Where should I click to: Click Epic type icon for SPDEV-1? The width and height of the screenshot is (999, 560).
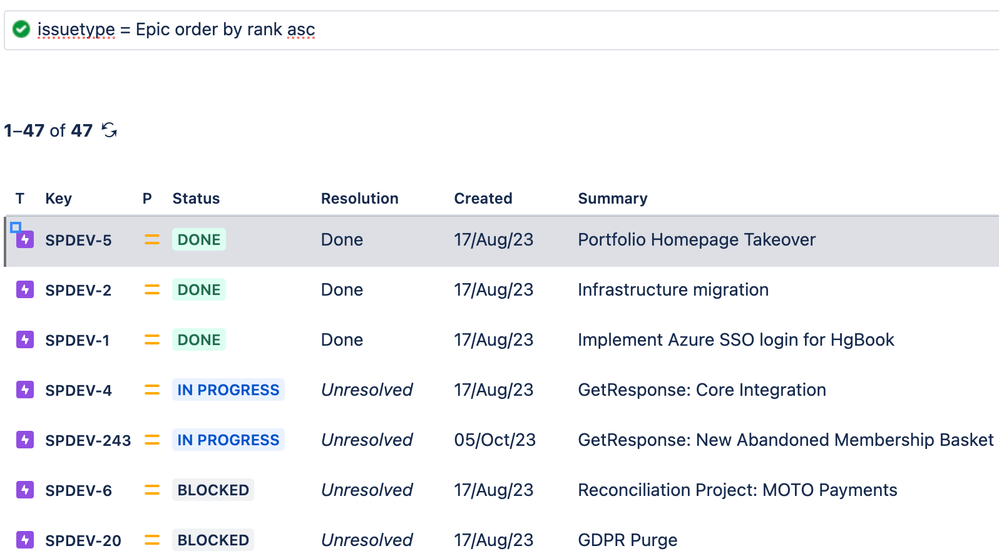[25, 340]
